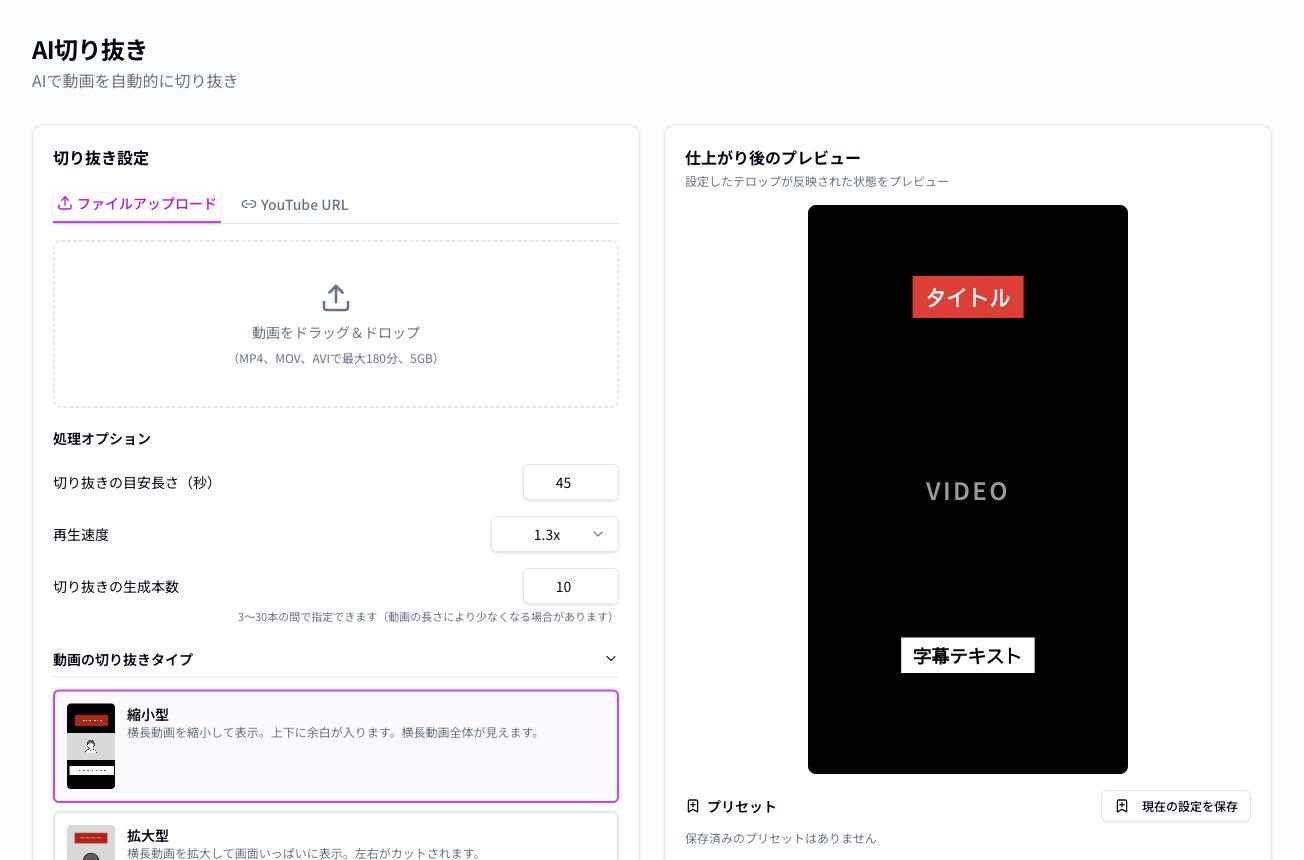Click the red タイトル label in preview

click(x=968, y=297)
